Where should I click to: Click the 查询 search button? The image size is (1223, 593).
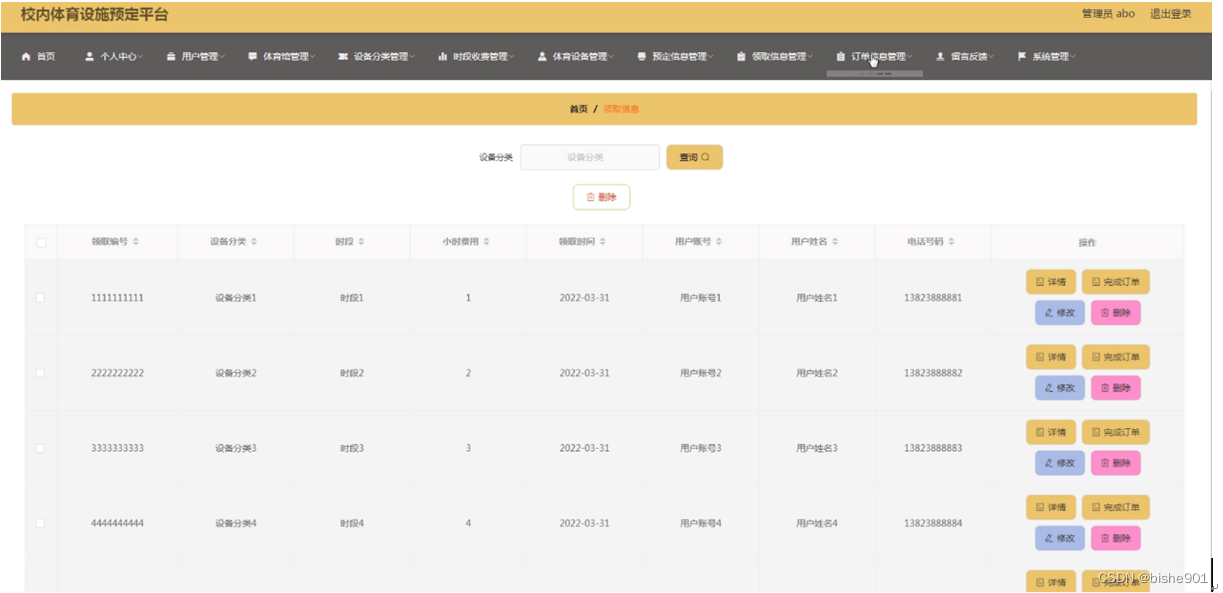click(694, 157)
